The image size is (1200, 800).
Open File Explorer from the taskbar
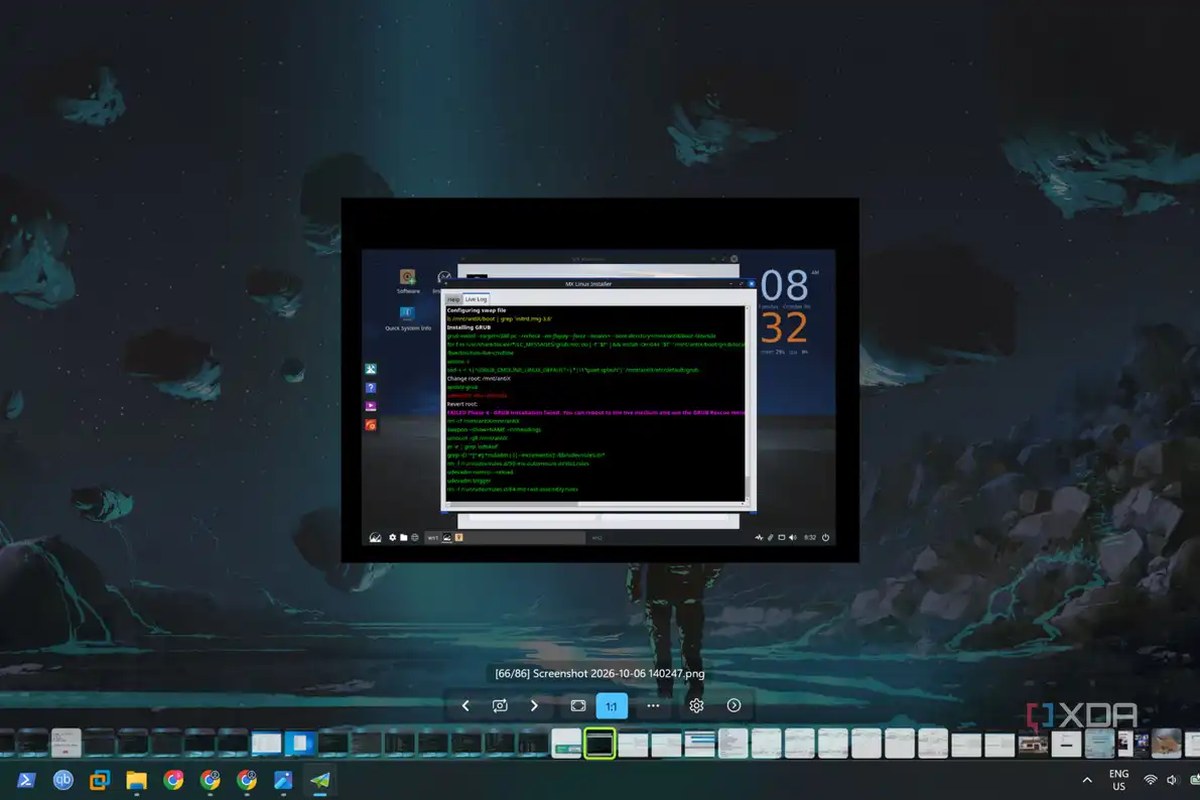137,780
